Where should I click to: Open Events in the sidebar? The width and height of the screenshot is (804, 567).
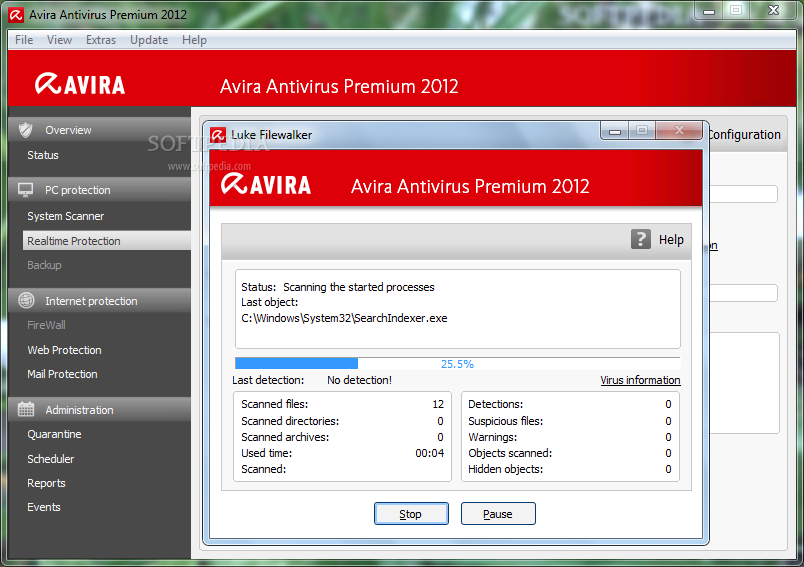coord(44,507)
